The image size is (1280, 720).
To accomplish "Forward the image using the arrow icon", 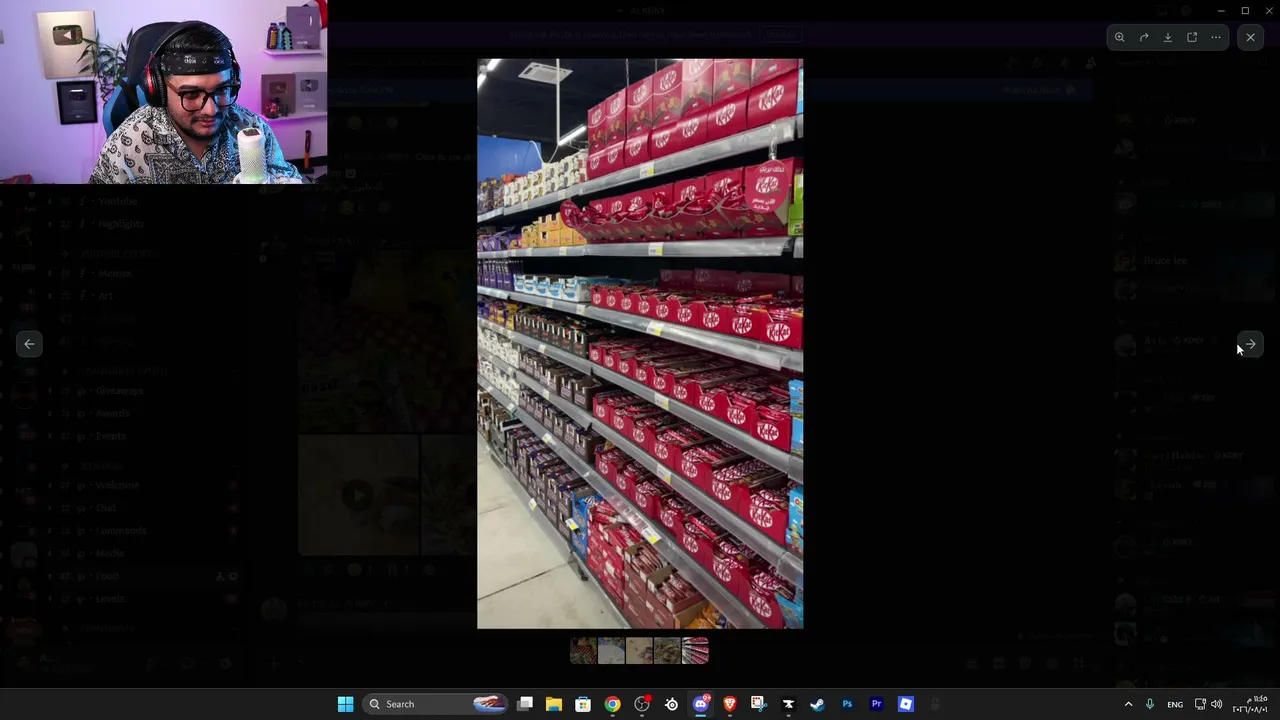I will [x=1144, y=37].
